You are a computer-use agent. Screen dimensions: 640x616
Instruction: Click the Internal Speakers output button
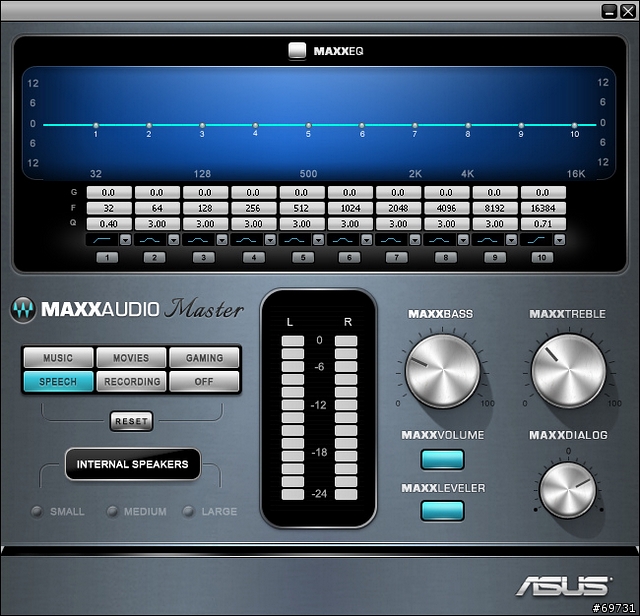133,464
